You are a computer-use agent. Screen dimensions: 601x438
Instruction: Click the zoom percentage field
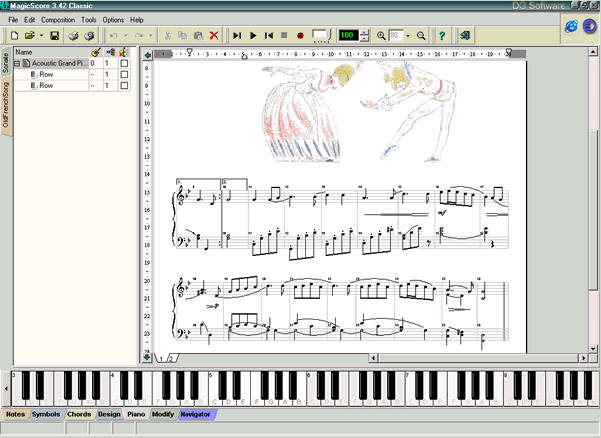pyautogui.click(x=396, y=36)
